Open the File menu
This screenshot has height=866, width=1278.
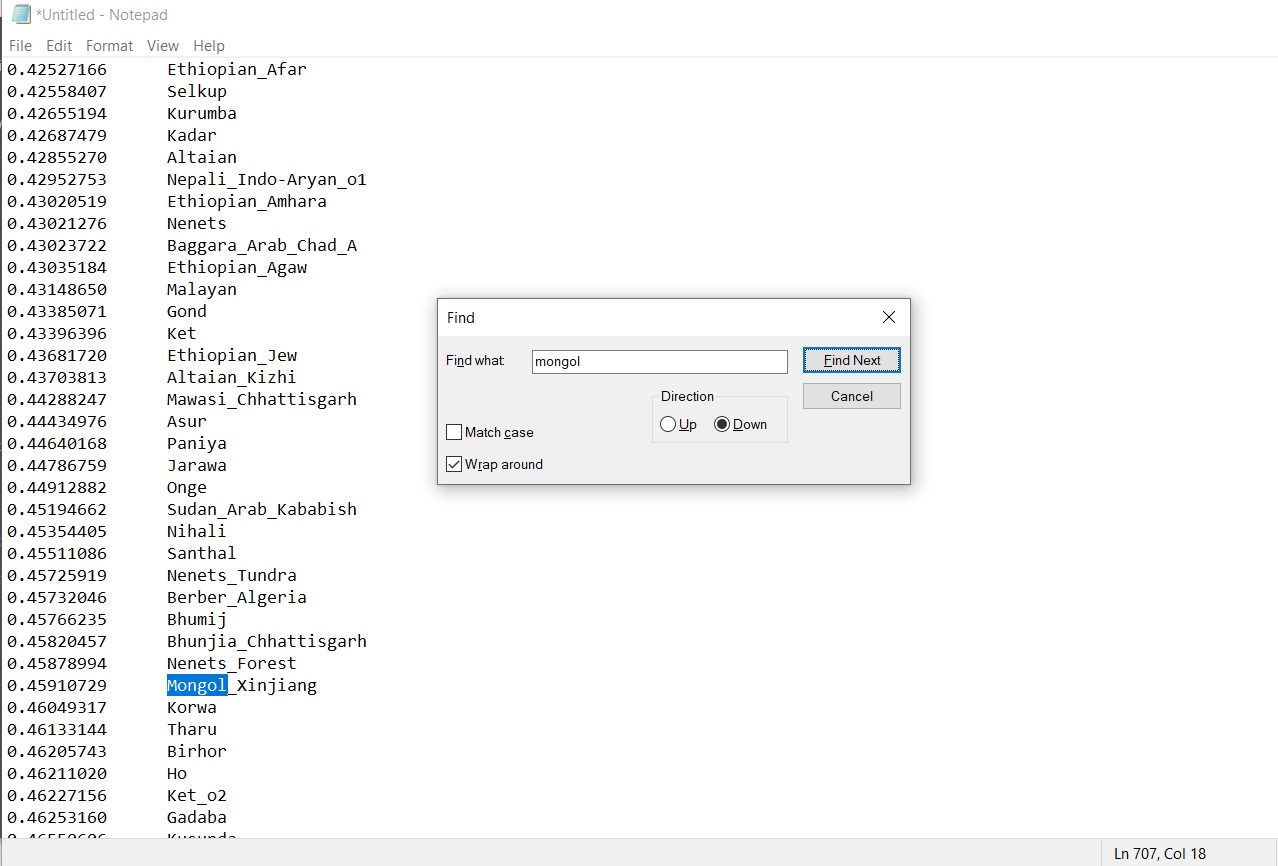[x=20, y=46]
